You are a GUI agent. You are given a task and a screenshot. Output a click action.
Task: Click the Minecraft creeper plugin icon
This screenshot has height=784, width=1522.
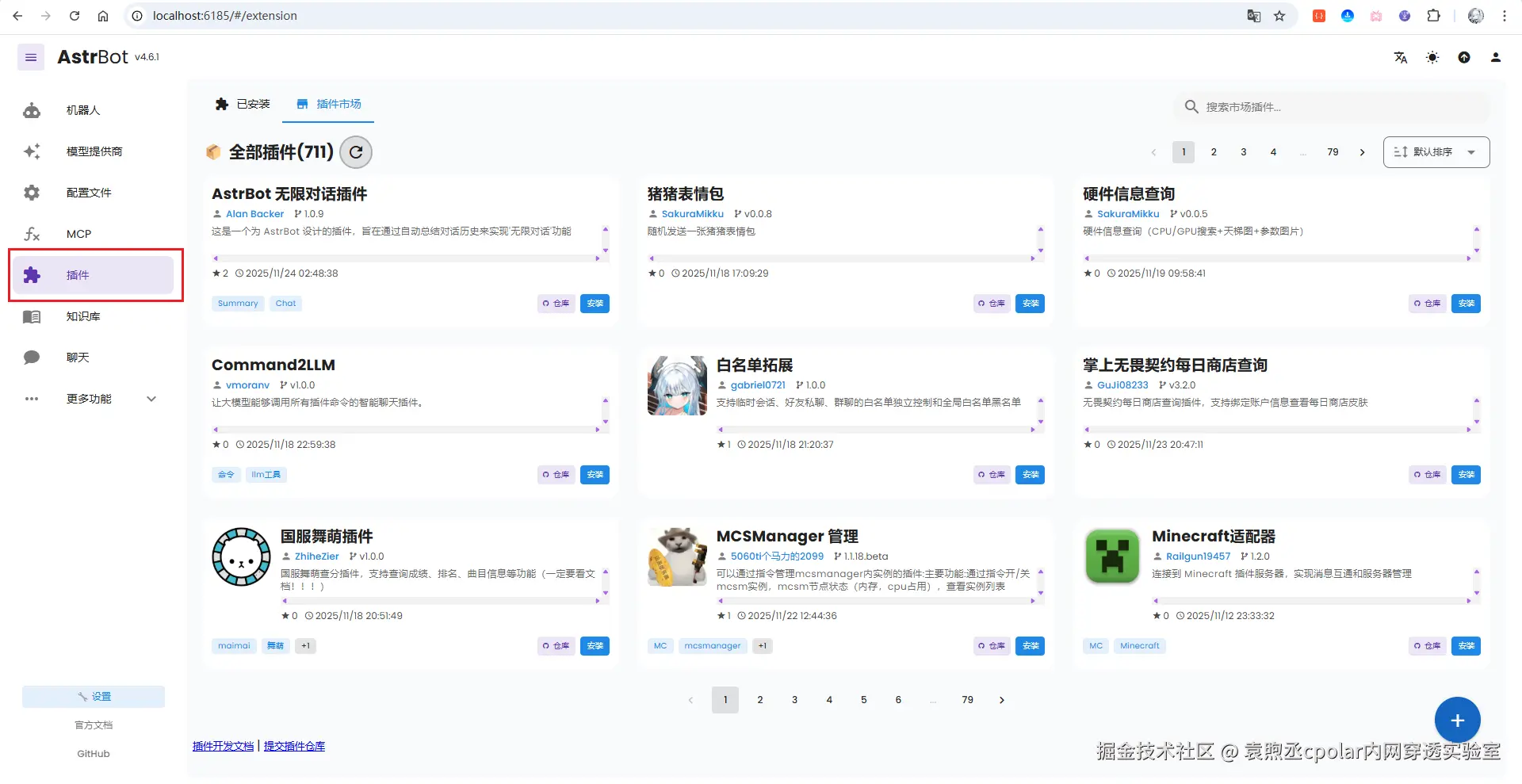pos(1113,557)
